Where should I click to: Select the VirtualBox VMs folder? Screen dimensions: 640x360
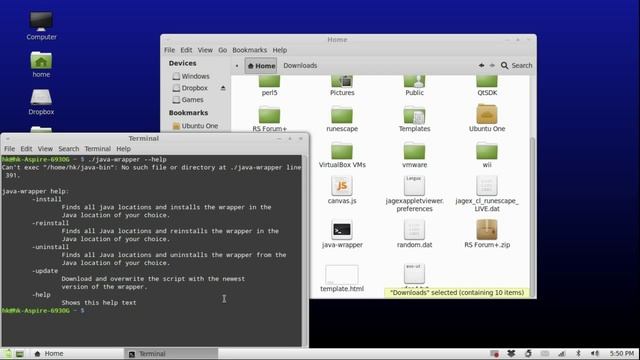click(342, 155)
